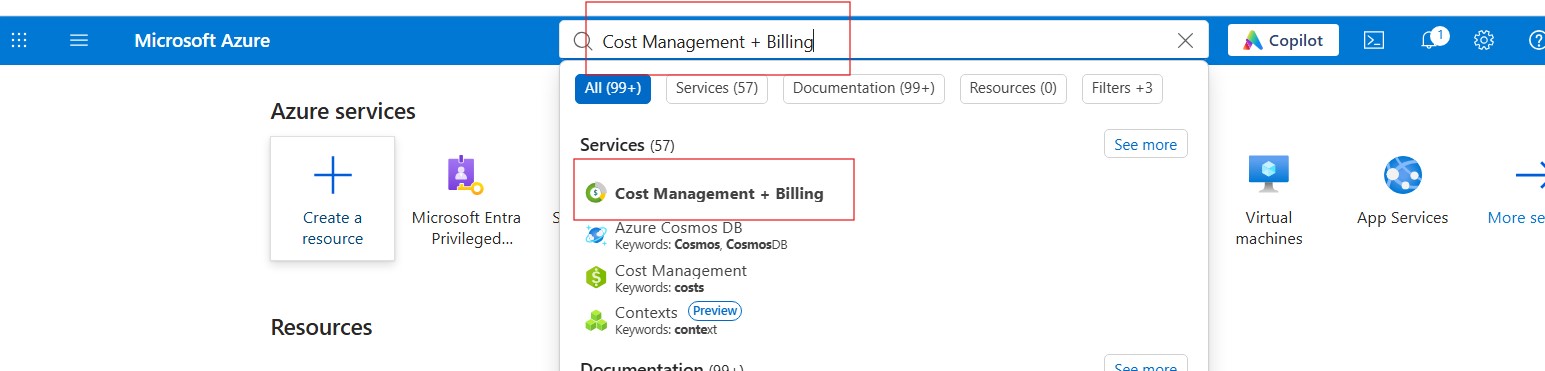The width and height of the screenshot is (1545, 371).
Task: Click the Preview badge beside Contexts
Action: point(715,311)
